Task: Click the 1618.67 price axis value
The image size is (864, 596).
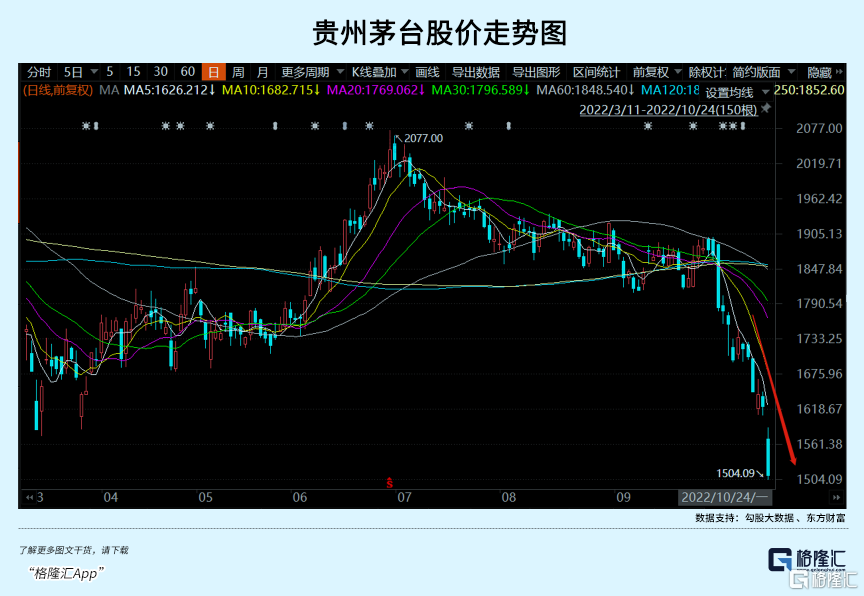Action: click(x=819, y=409)
